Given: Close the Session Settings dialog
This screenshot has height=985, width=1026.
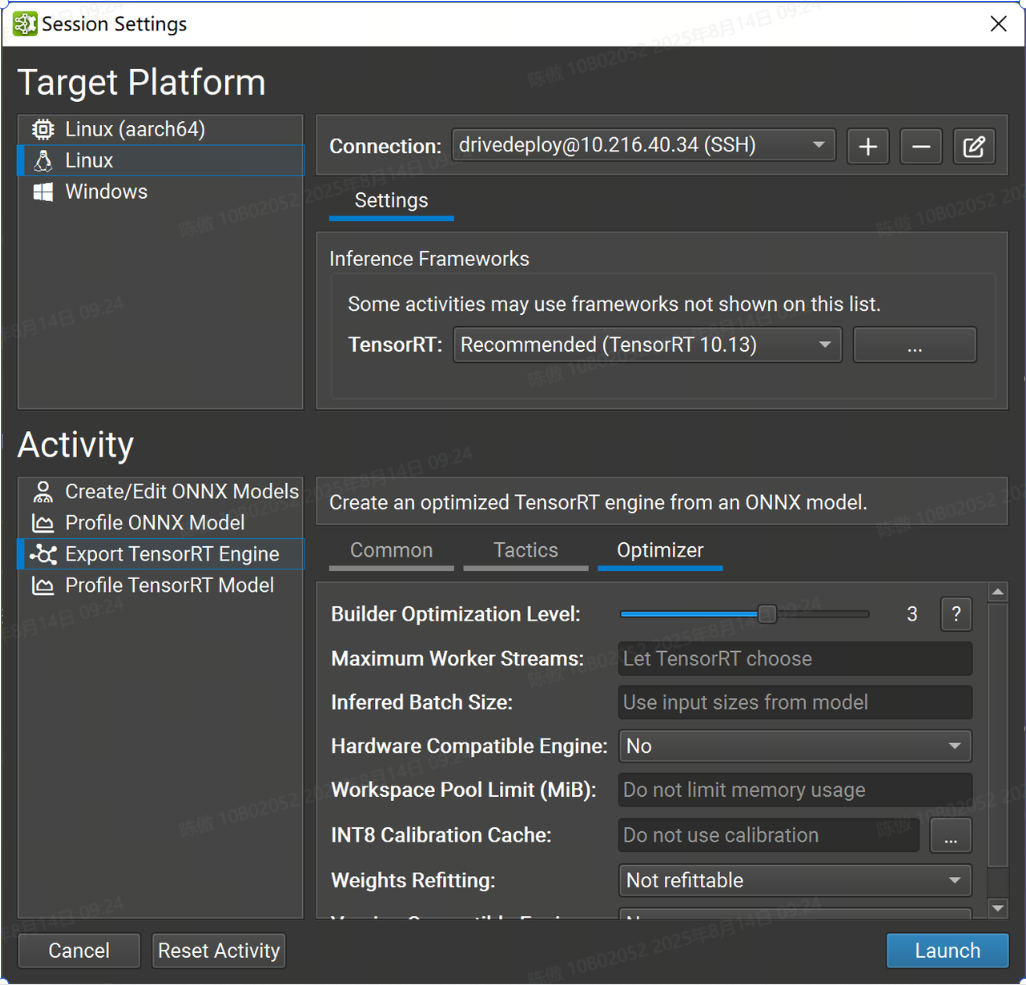Looking at the screenshot, I should tap(999, 24).
